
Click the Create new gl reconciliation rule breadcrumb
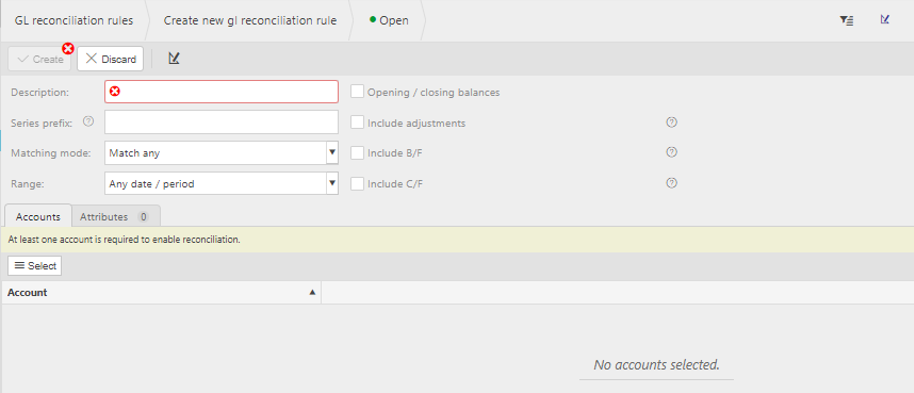pos(250,20)
